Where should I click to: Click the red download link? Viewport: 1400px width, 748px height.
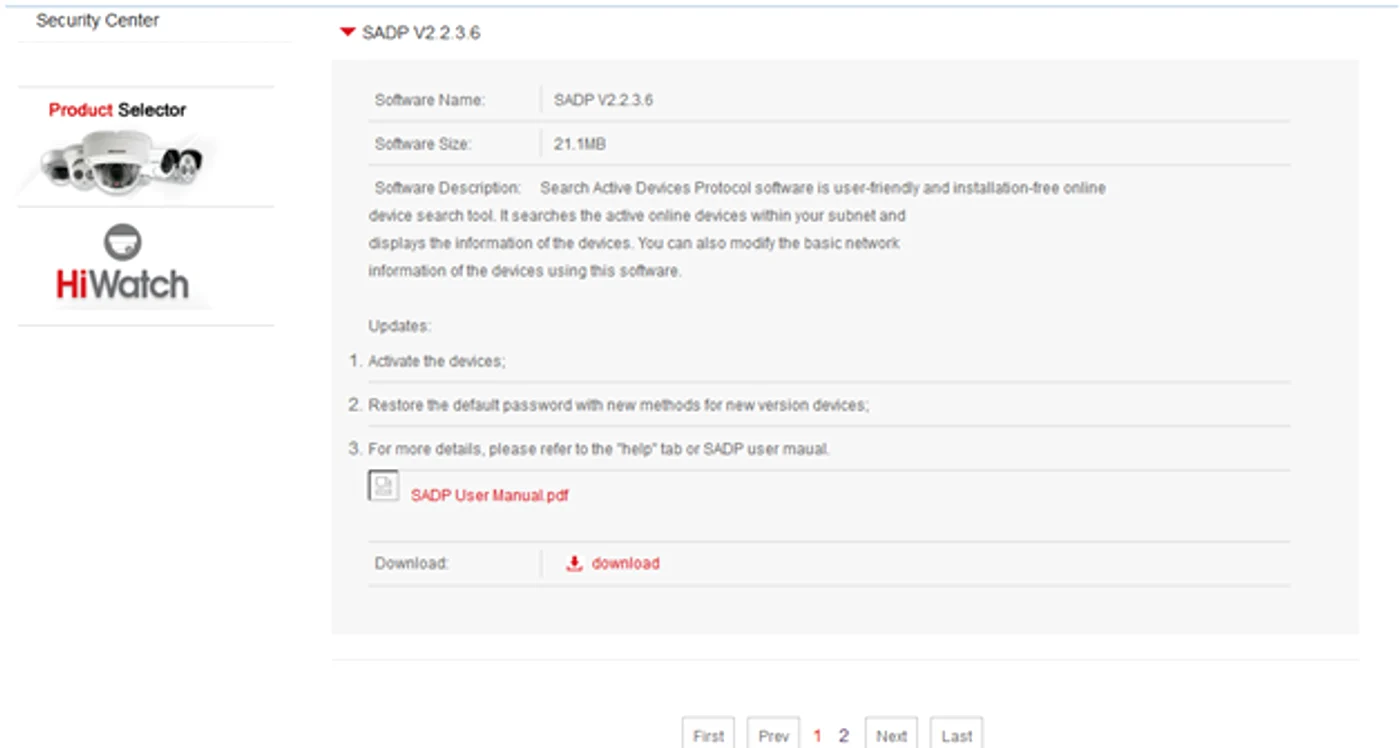pos(625,563)
